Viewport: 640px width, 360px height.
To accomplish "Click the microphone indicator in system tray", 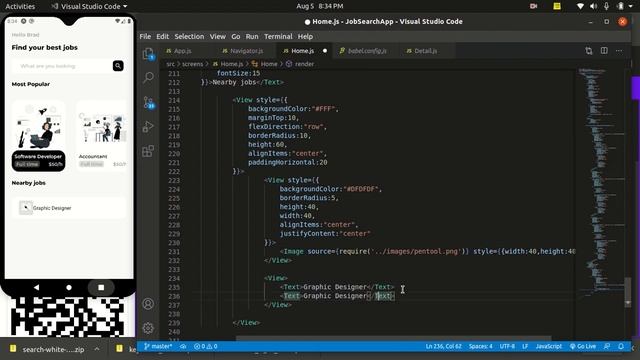I will [607, 6].
